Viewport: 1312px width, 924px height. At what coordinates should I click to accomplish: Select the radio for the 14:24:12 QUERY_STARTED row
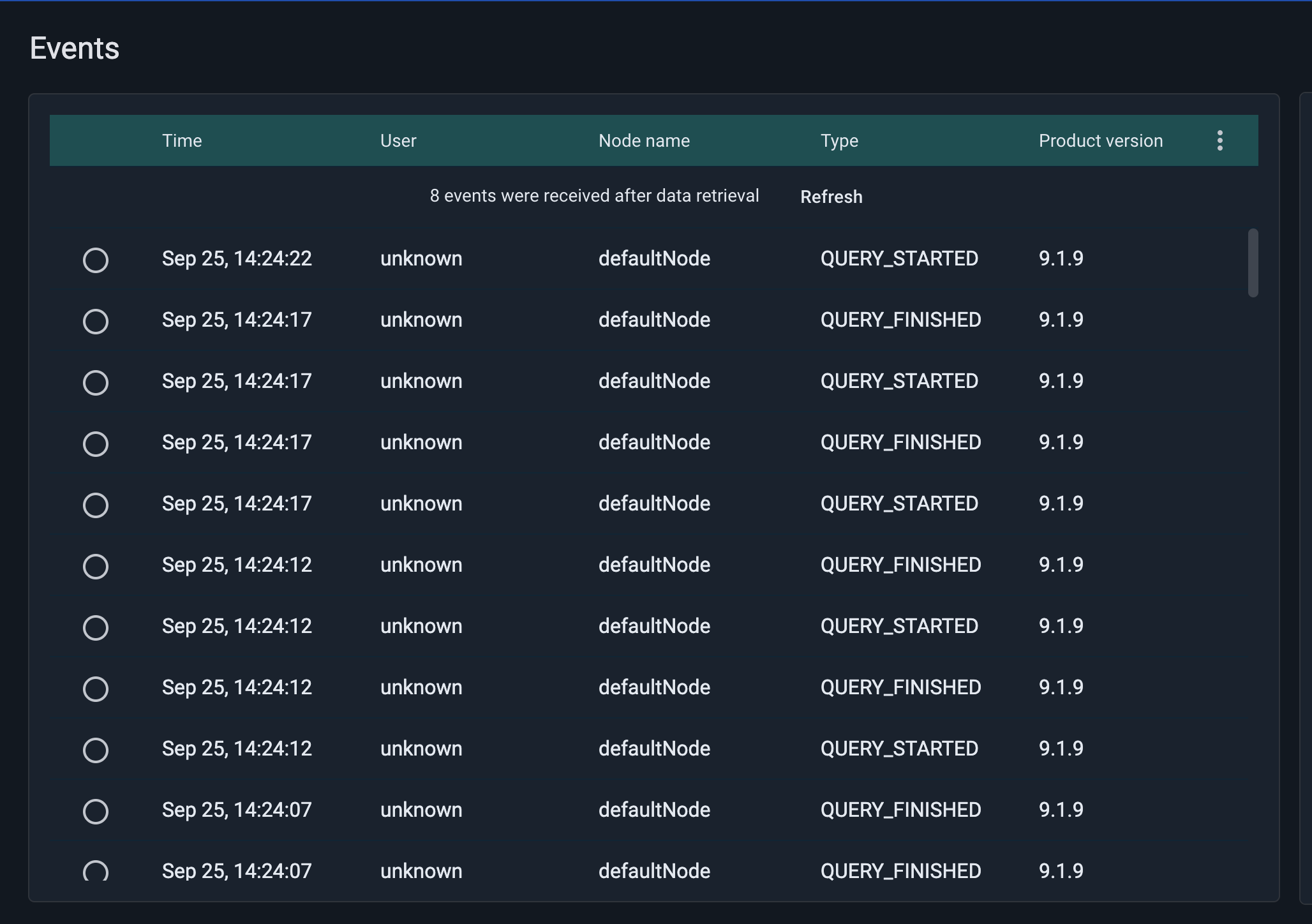[96, 627]
